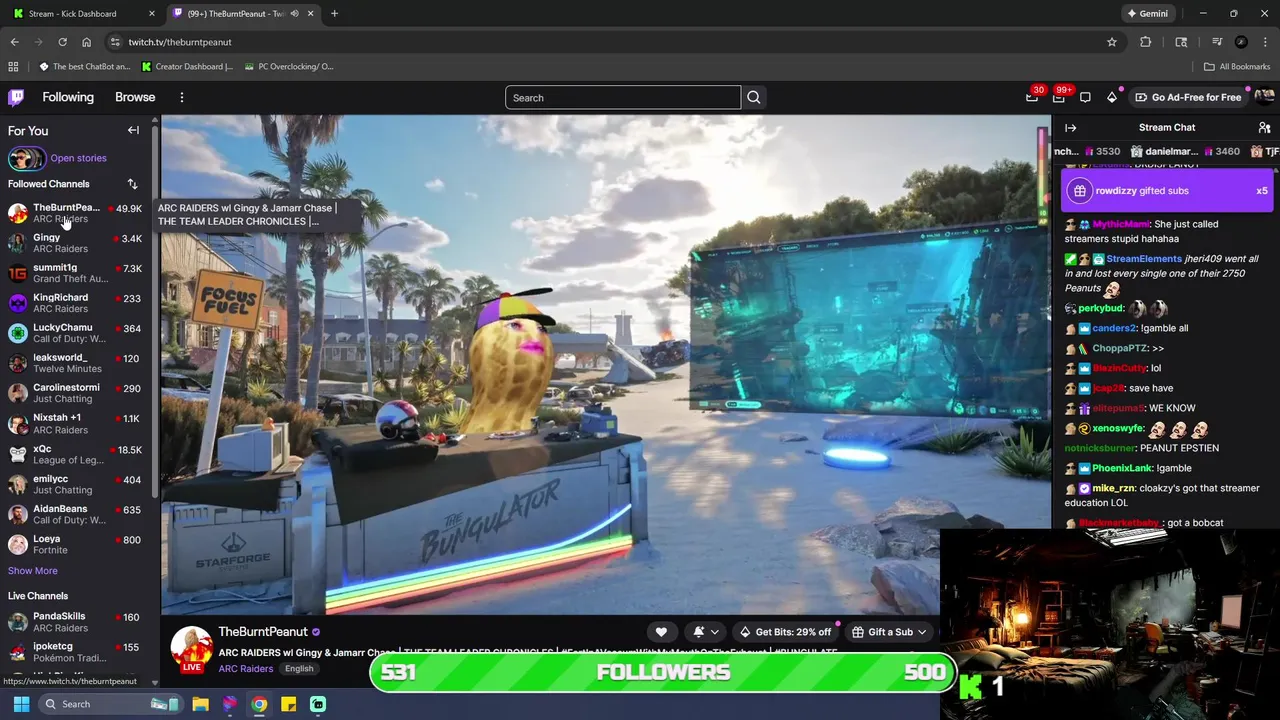Open the Browse page
Viewport: 1280px width, 720px height.
(x=135, y=97)
